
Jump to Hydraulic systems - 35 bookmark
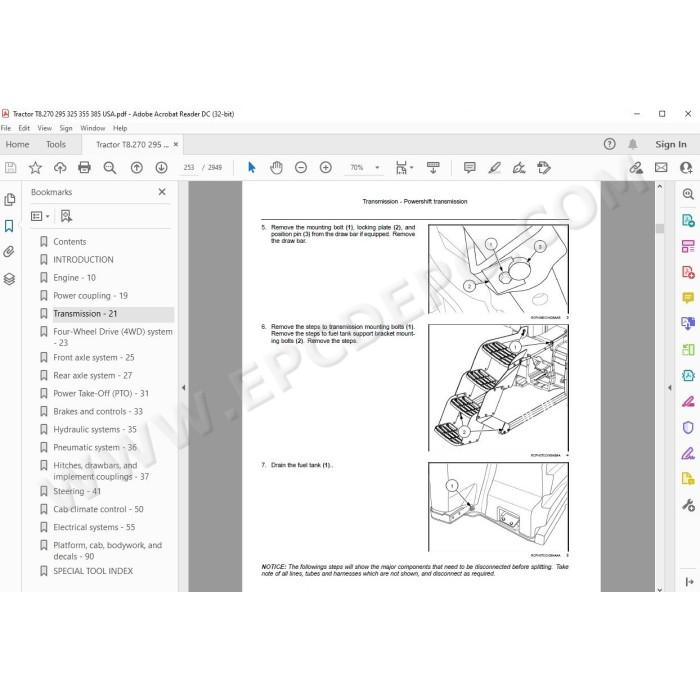coord(95,429)
